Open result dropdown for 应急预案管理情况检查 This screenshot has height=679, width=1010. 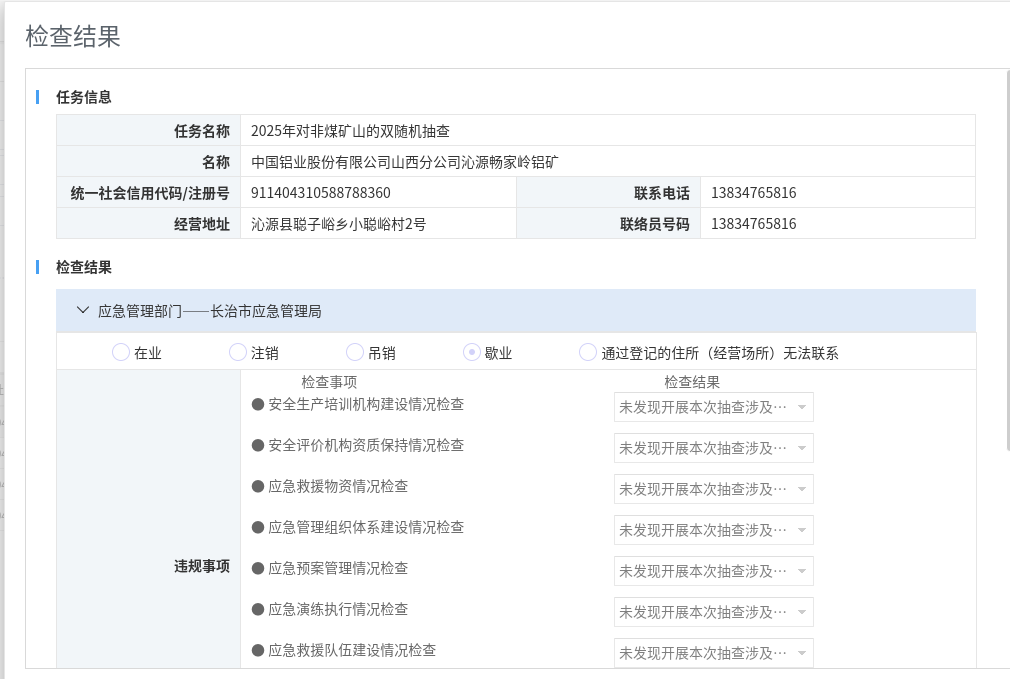(713, 571)
